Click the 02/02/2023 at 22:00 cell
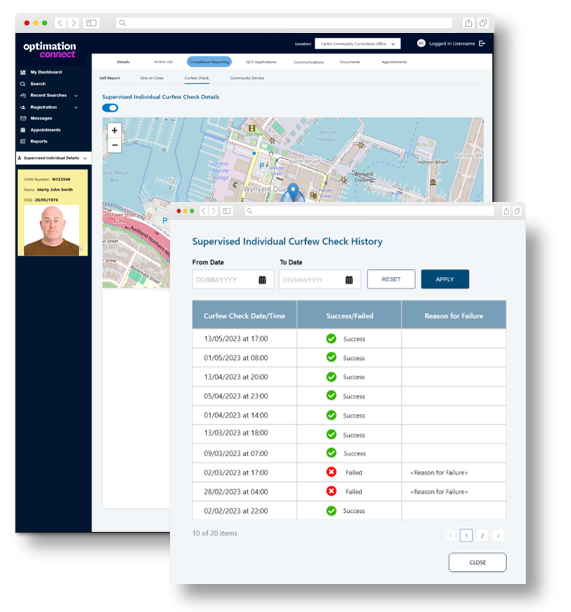This screenshot has height=612, width=571. point(244,511)
